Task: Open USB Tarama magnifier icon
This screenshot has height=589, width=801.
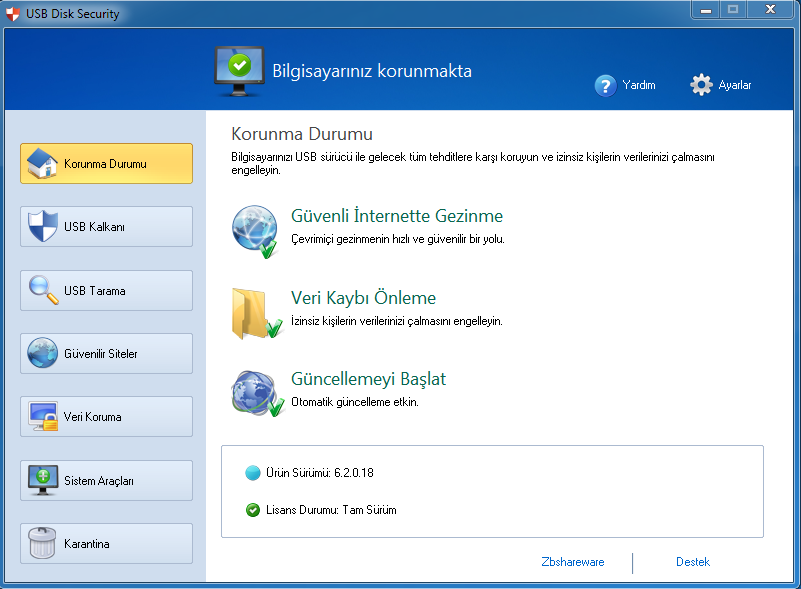Action: tap(43, 290)
